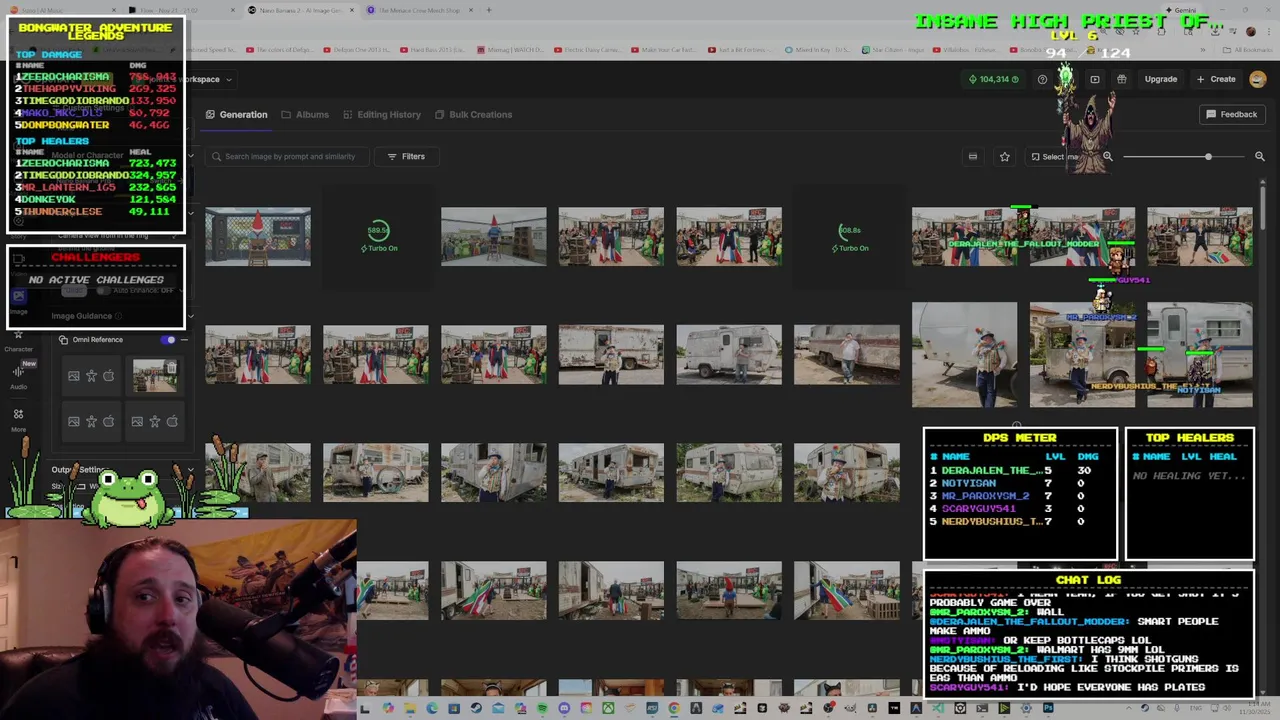This screenshot has width=1280, height=720.
Task: Open the white camper trailer thumbnail in row two
Action: [729, 355]
